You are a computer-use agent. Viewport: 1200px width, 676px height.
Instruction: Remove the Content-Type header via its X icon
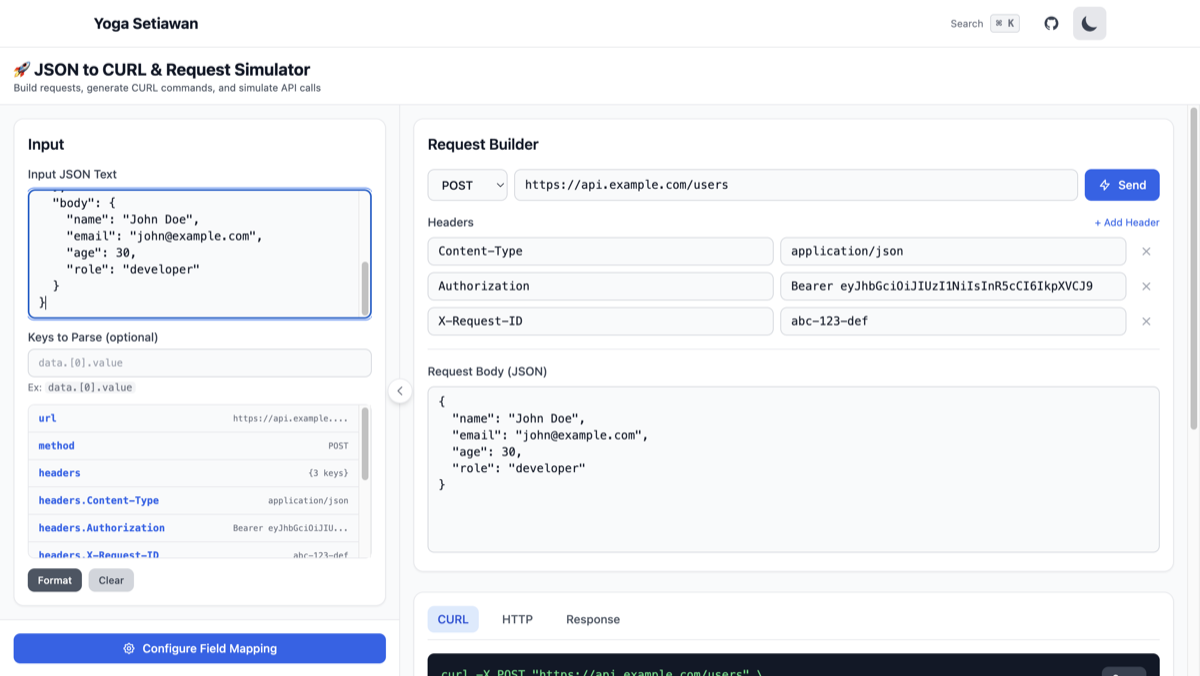(1146, 251)
